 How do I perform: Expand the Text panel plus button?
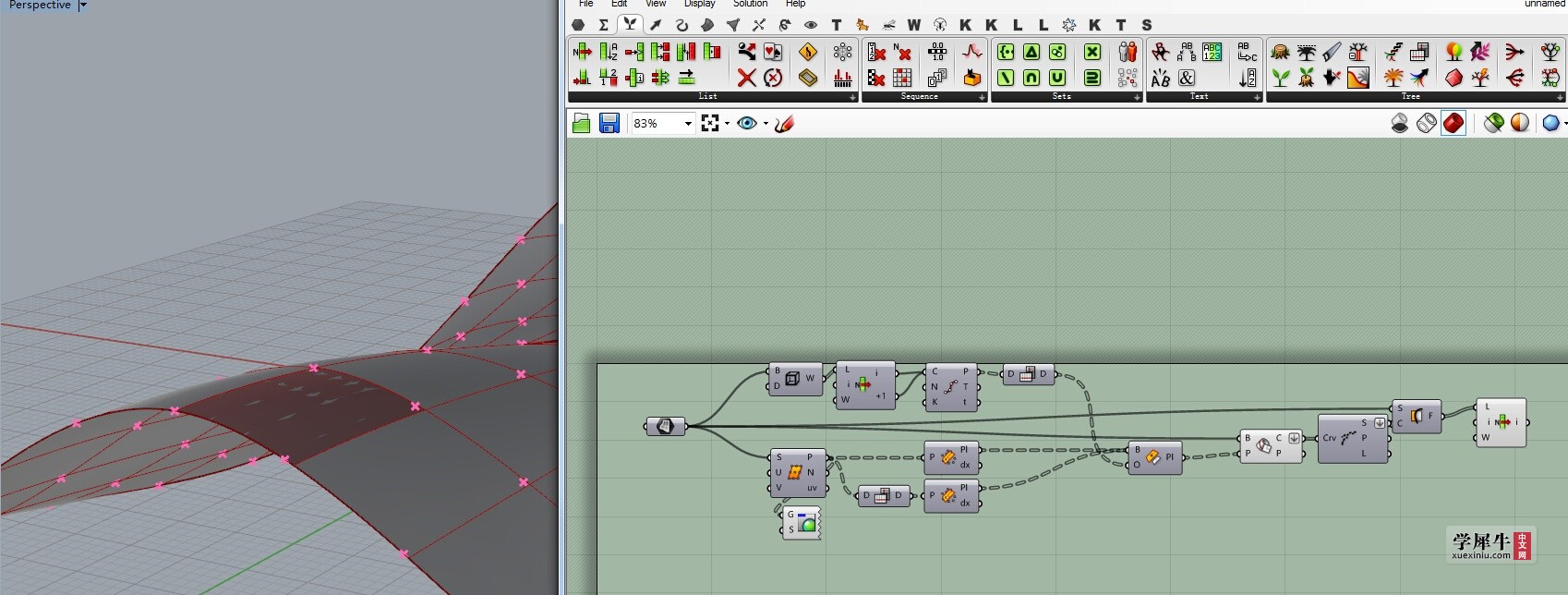pos(1257,97)
